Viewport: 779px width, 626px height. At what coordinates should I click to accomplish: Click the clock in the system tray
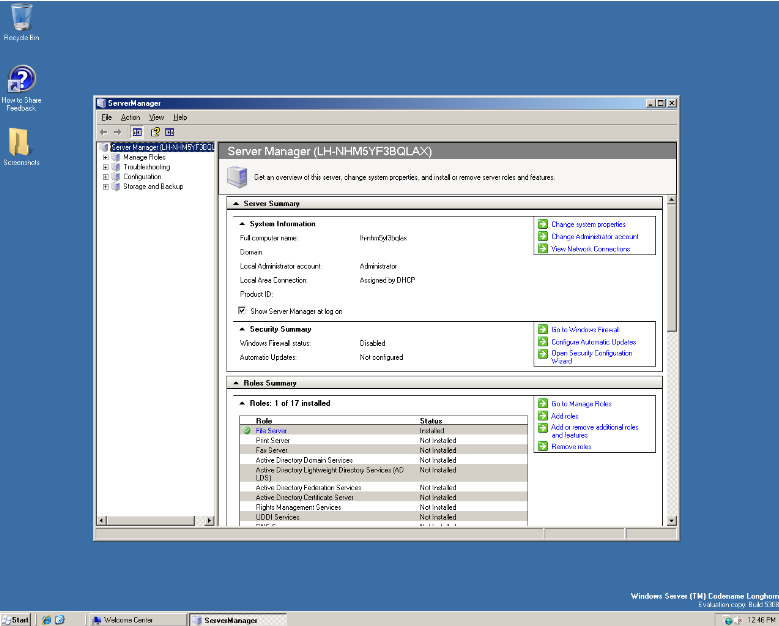coord(762,620)
